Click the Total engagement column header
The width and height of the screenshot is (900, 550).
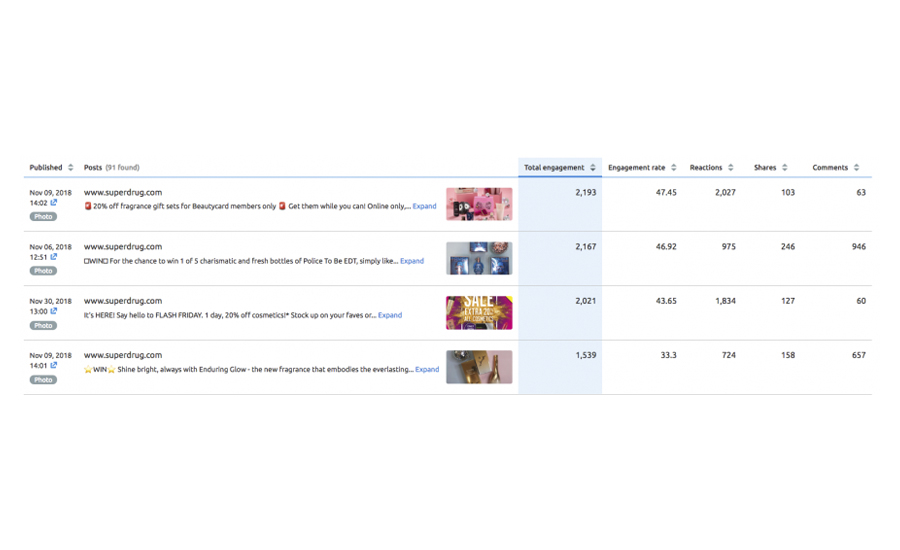point(554,168)
